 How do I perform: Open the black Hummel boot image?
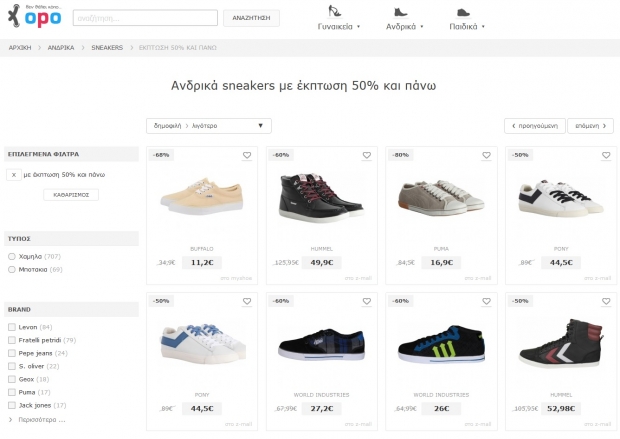[x=321, y=197]
